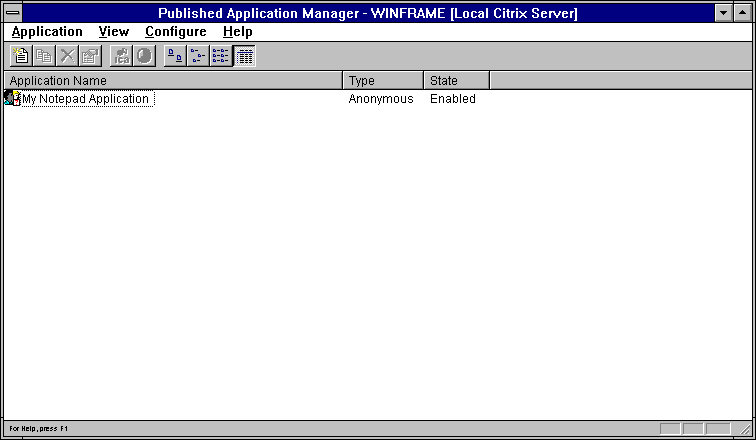
Task: Maximize the Published Application Manager window
Action: [x=742, y=13]
